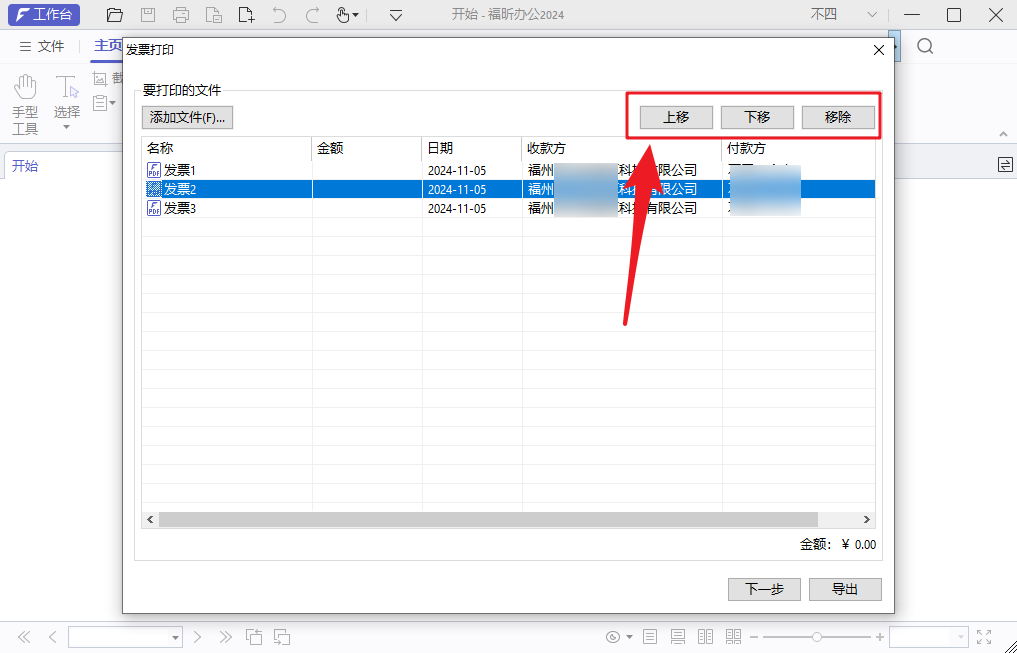Click the 下一步 button in the dialog

click(763, 589)
